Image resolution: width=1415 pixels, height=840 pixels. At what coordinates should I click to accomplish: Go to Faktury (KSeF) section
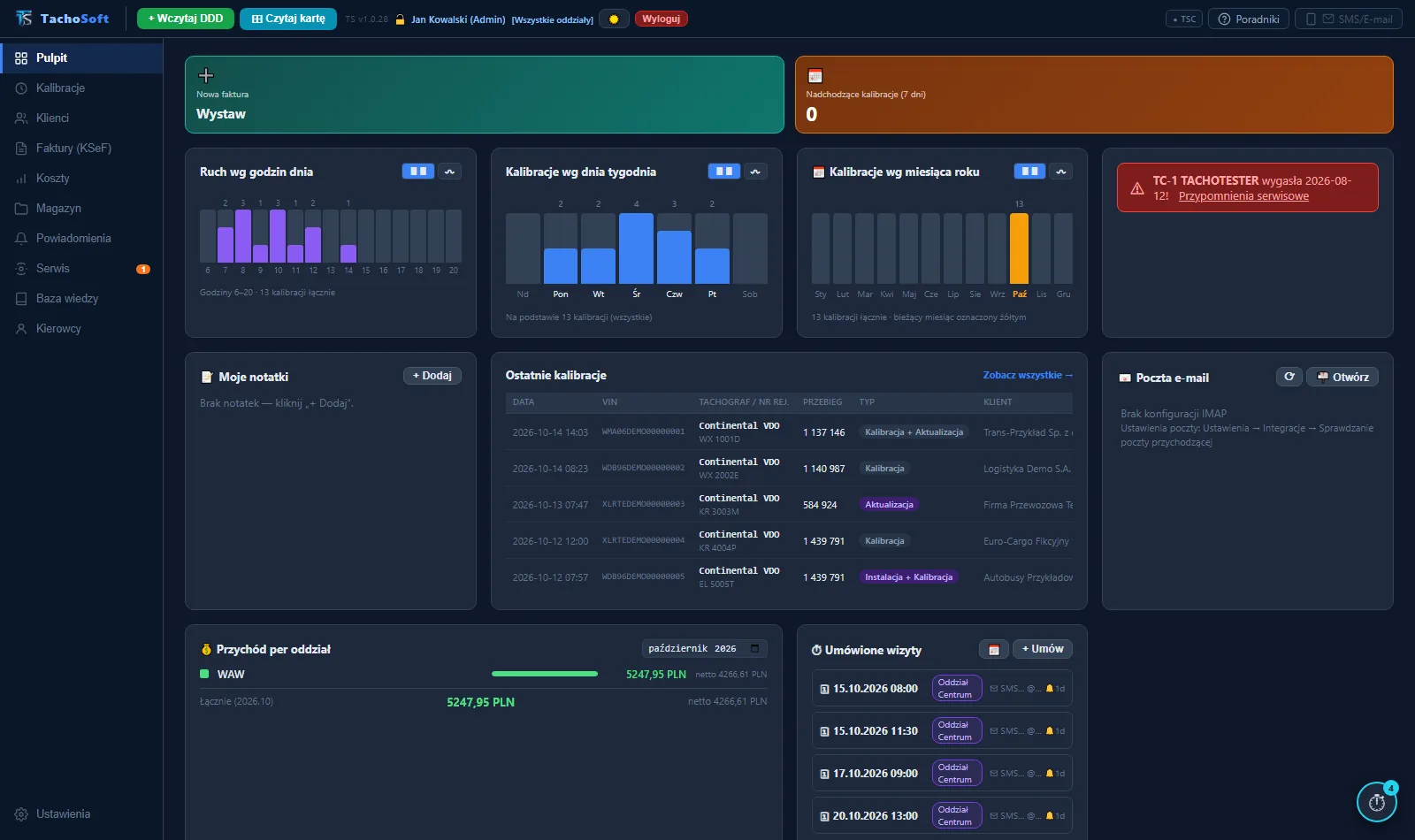click(x=81, y=149)
